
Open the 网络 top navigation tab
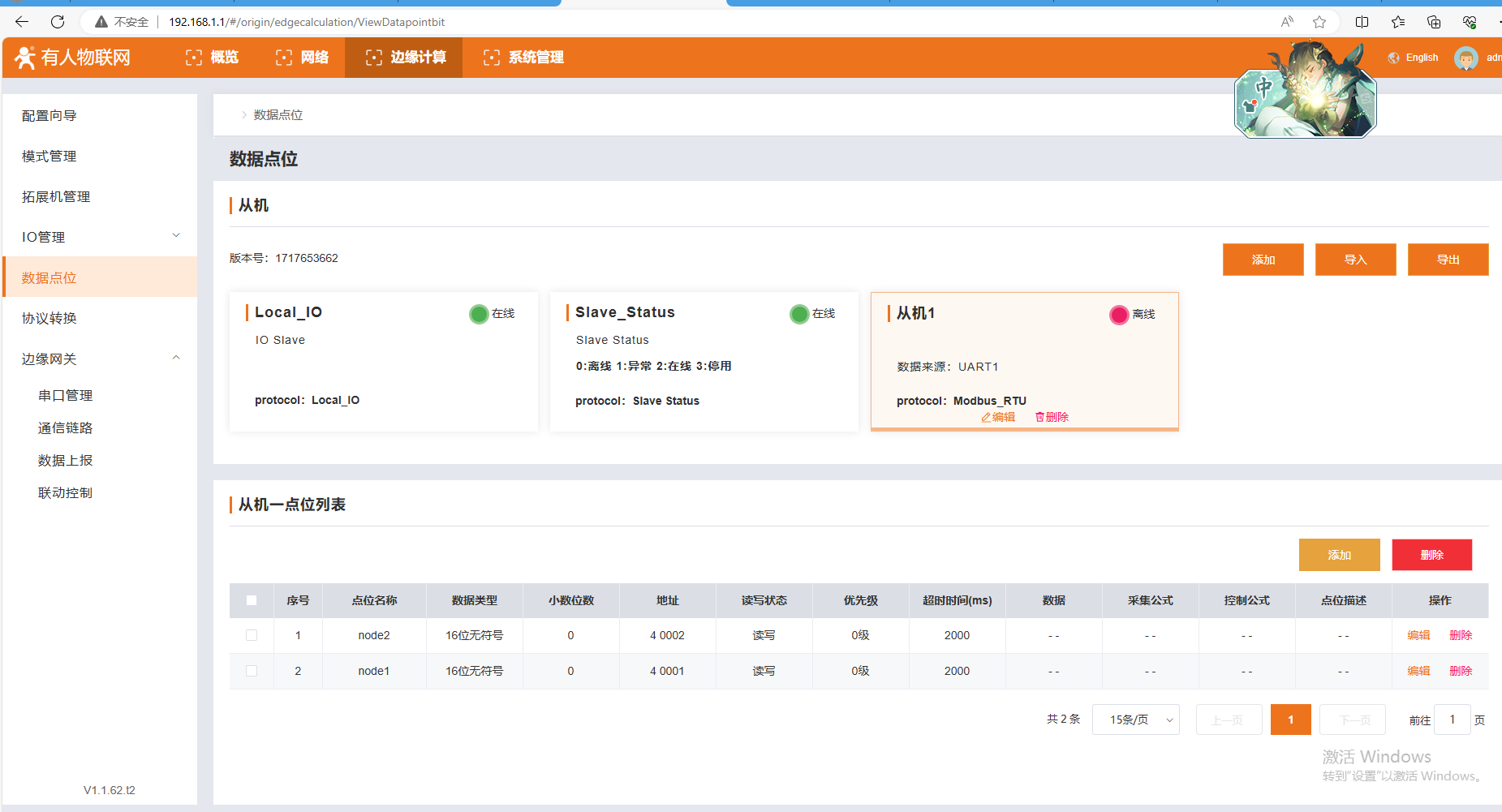(x=303, y=58)
